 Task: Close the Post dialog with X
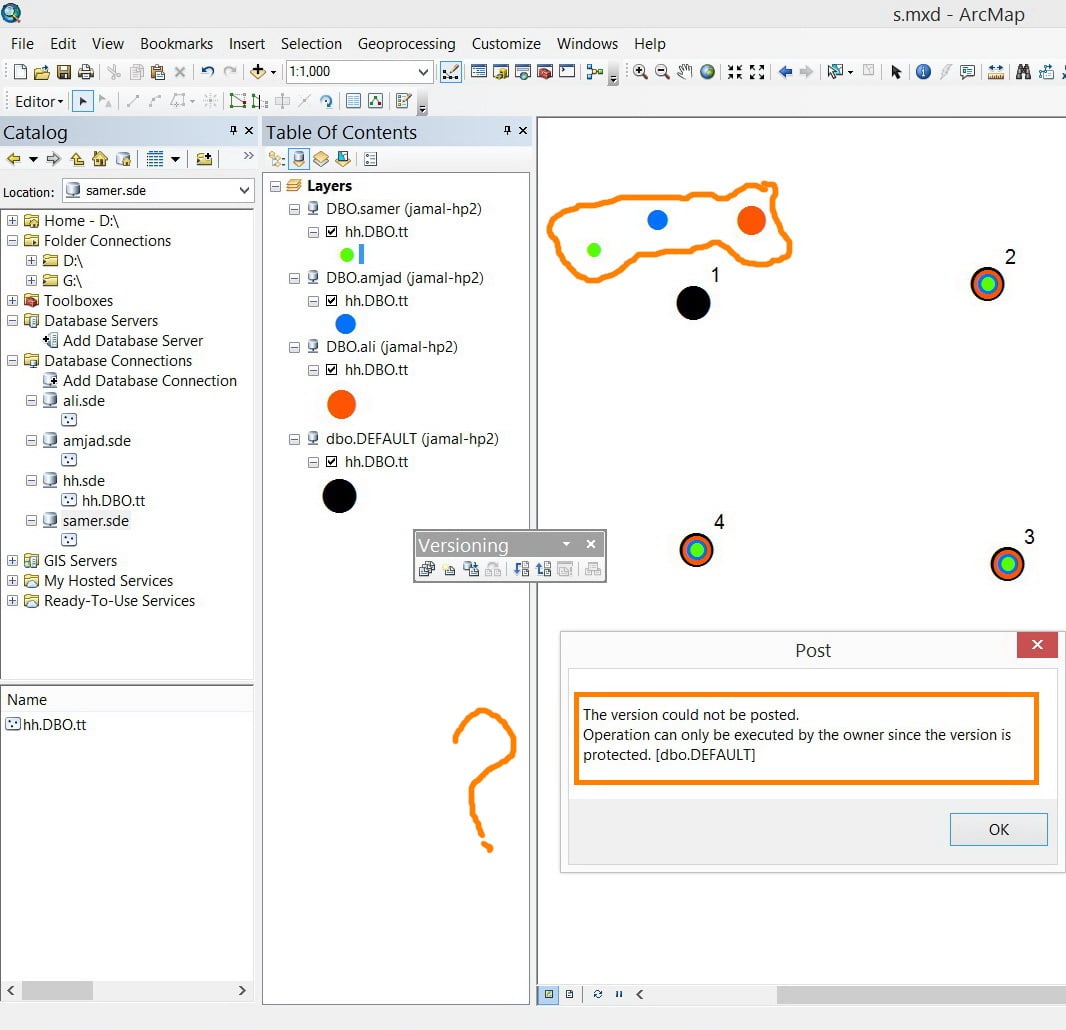1037,645
